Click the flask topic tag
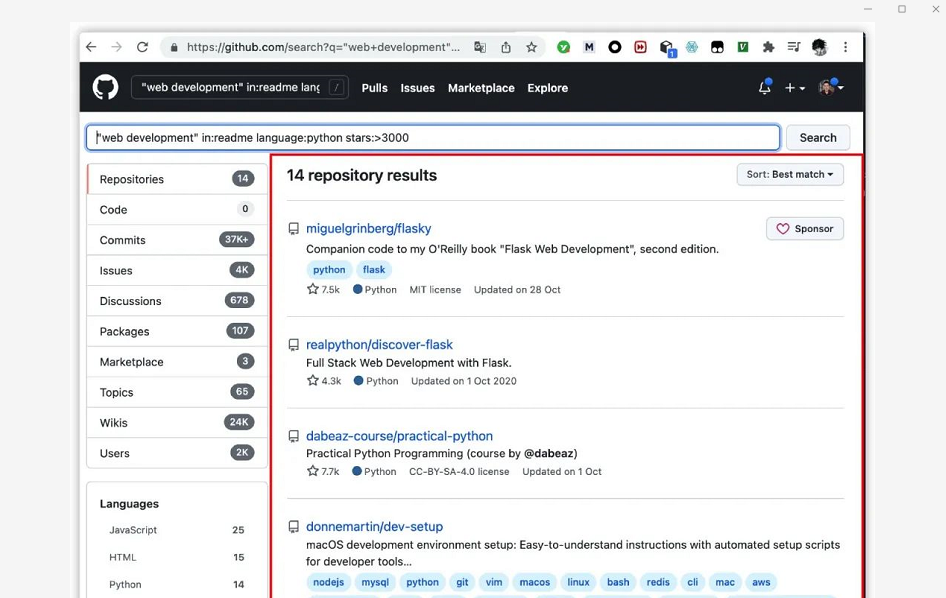The width and height of the screenshot is (946, 598). click(x=374, y=270)
